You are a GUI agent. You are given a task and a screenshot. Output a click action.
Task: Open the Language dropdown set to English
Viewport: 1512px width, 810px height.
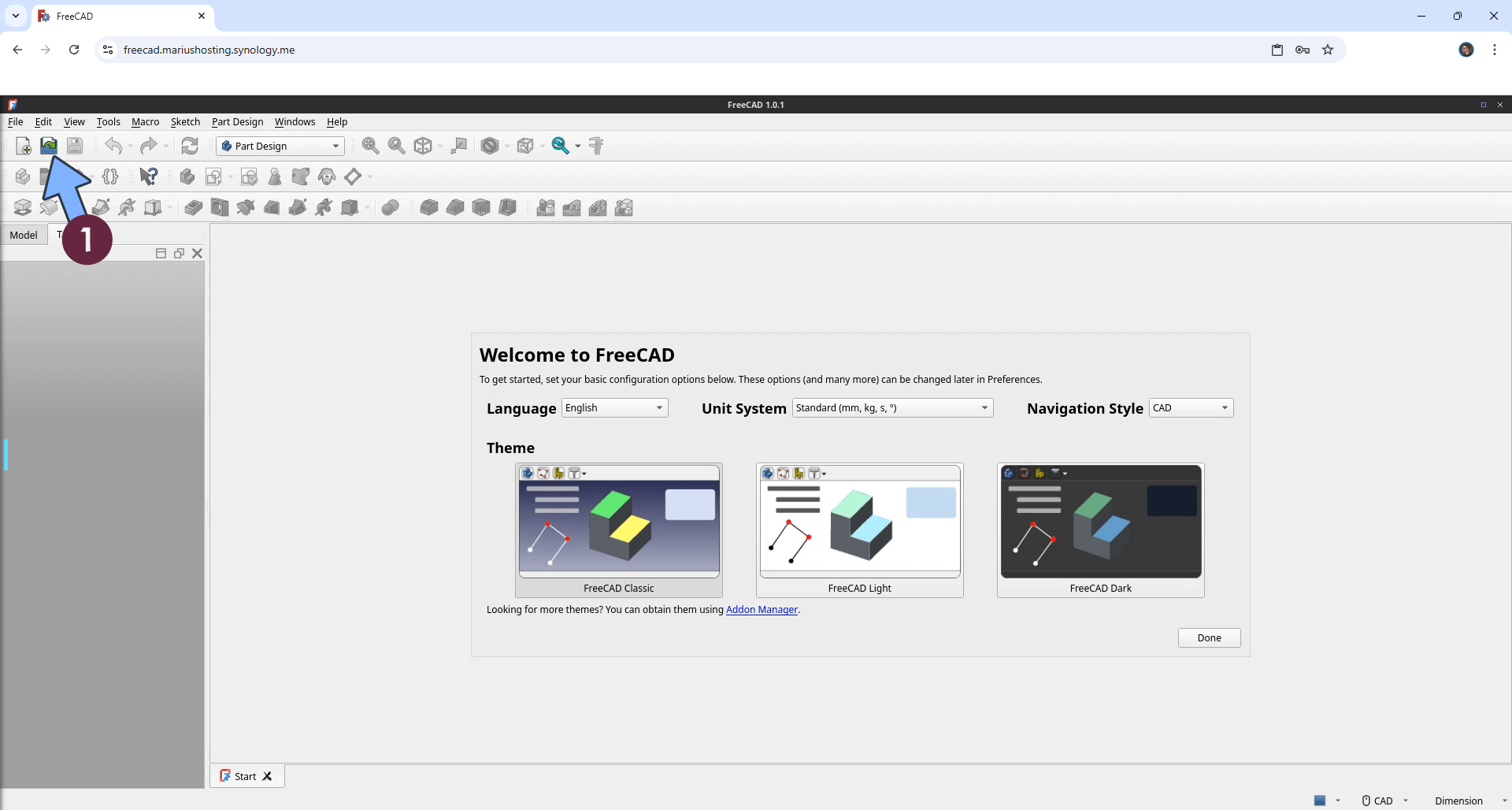click(615, 407)
